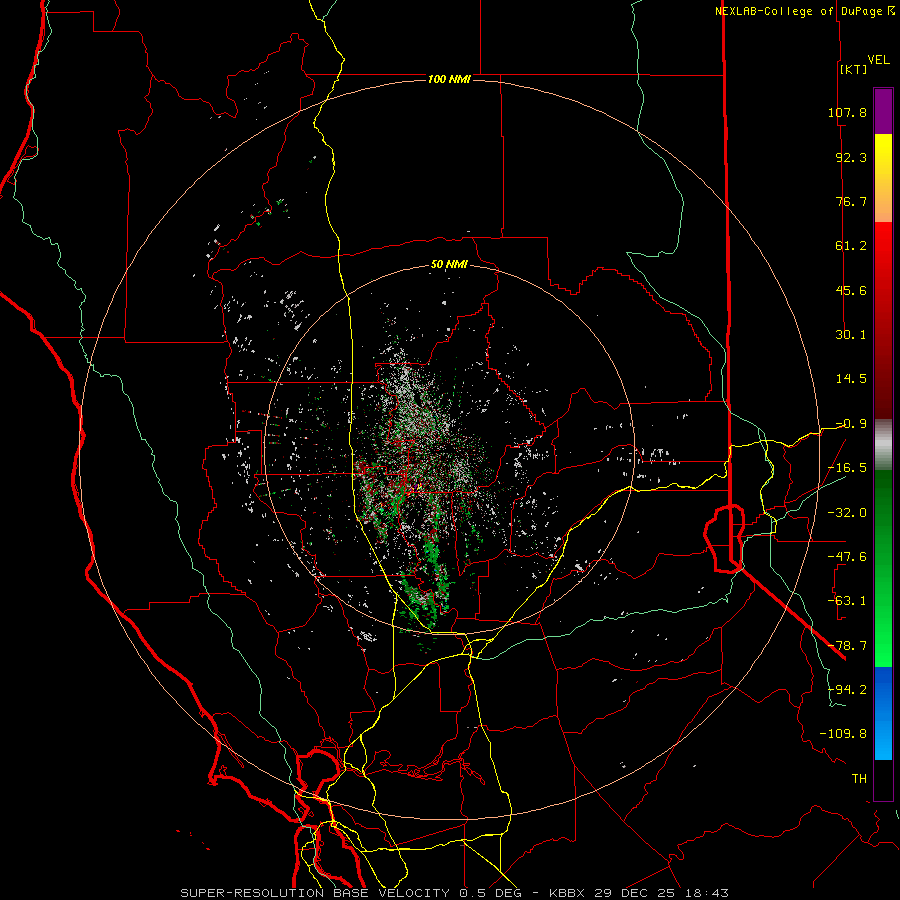Click the -32.0 velocity scale value
Image resolution: width=900 pixels, height=900 pixels.
[x=847, y=513]
